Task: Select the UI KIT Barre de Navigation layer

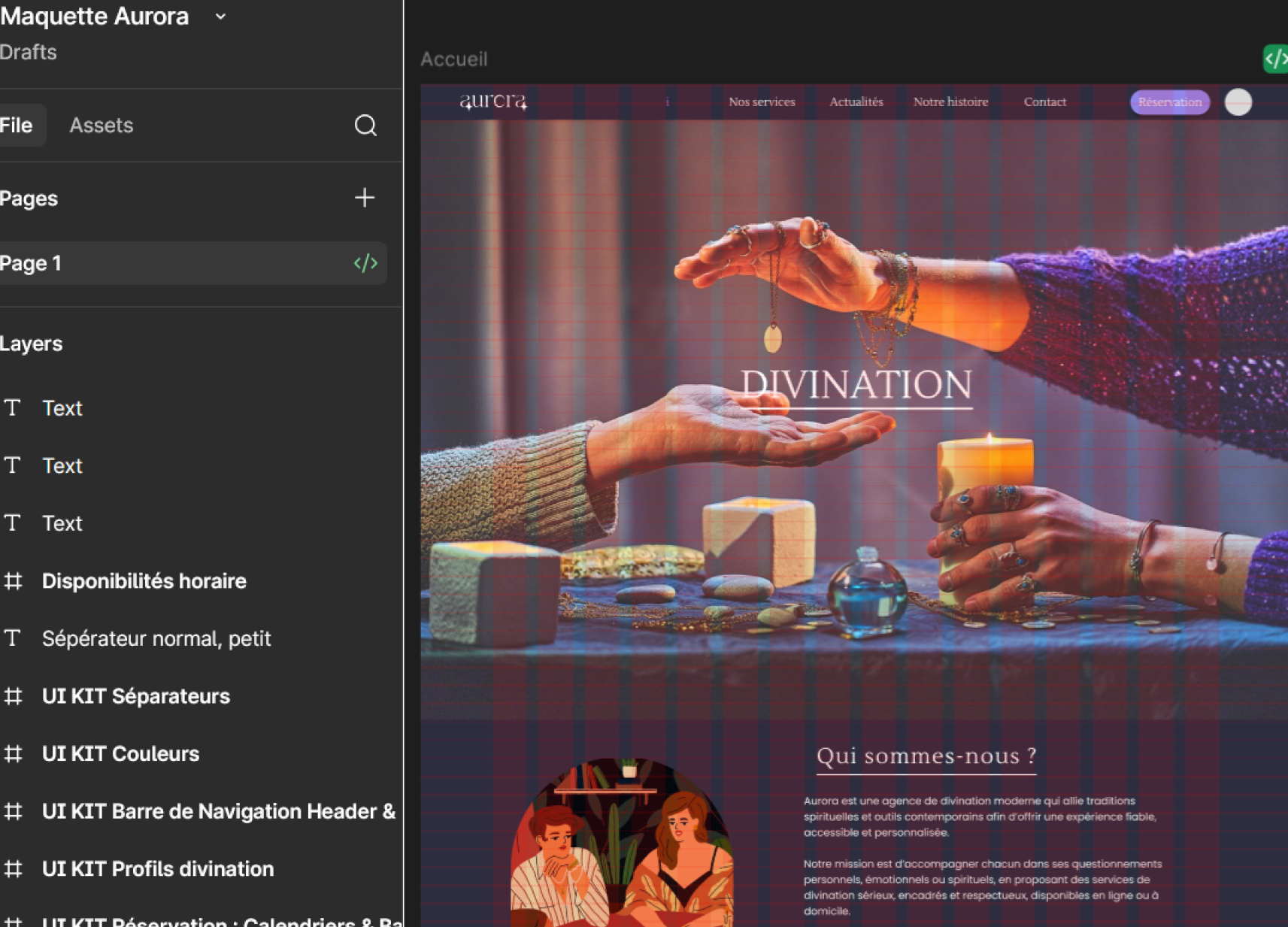Action: (x=218, y=811)
